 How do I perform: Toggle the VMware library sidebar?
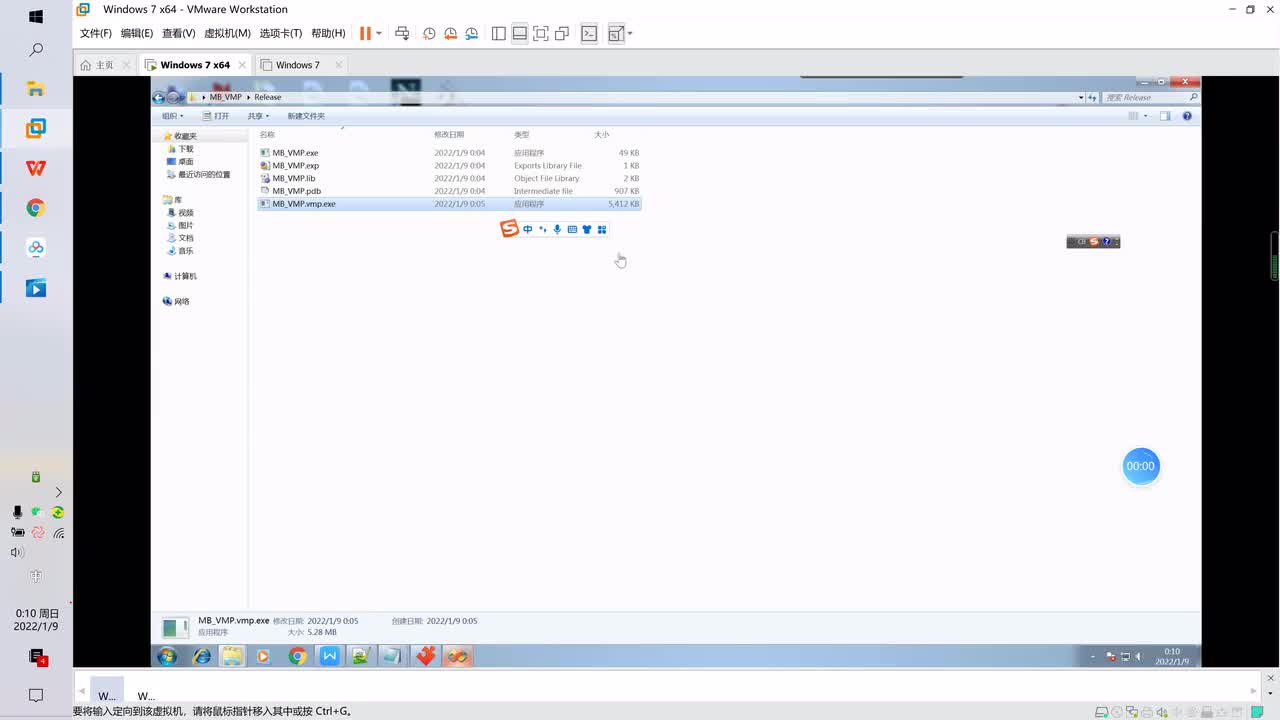499,33
